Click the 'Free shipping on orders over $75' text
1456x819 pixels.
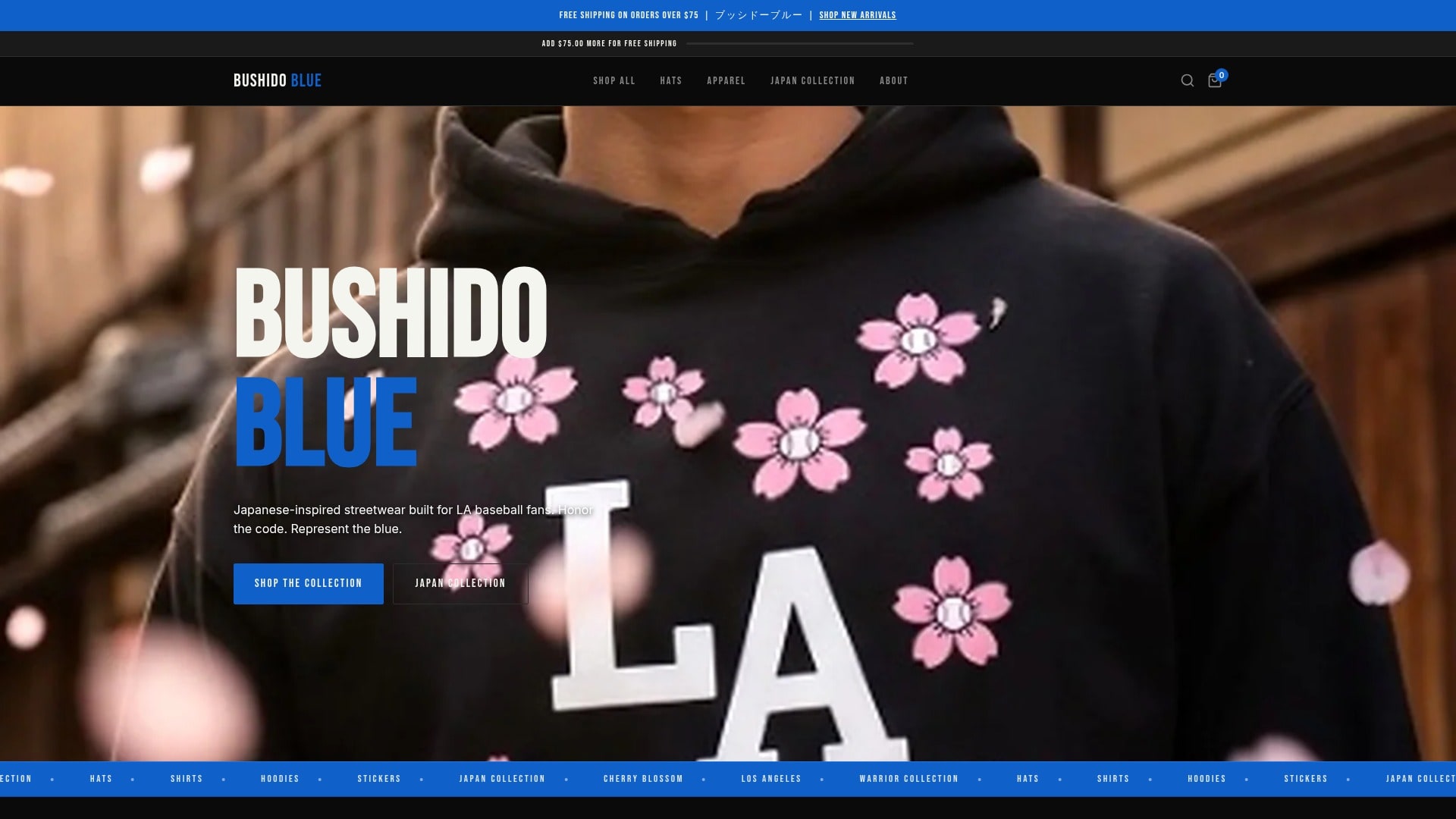tap(629, 15)
